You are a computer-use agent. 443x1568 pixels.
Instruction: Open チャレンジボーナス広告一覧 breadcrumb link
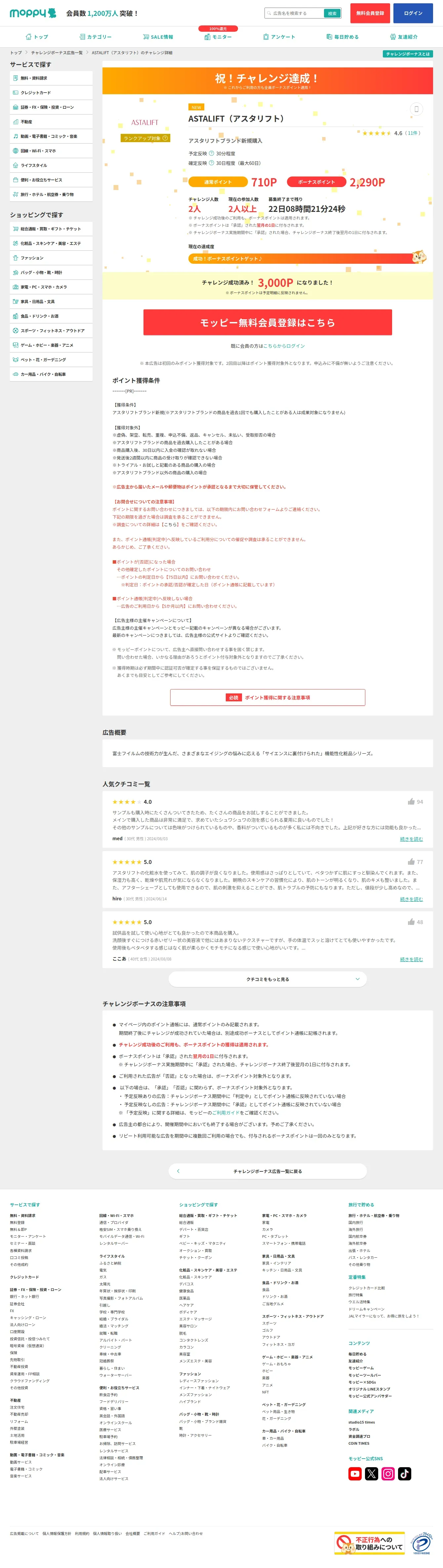(x=57, y=53)
